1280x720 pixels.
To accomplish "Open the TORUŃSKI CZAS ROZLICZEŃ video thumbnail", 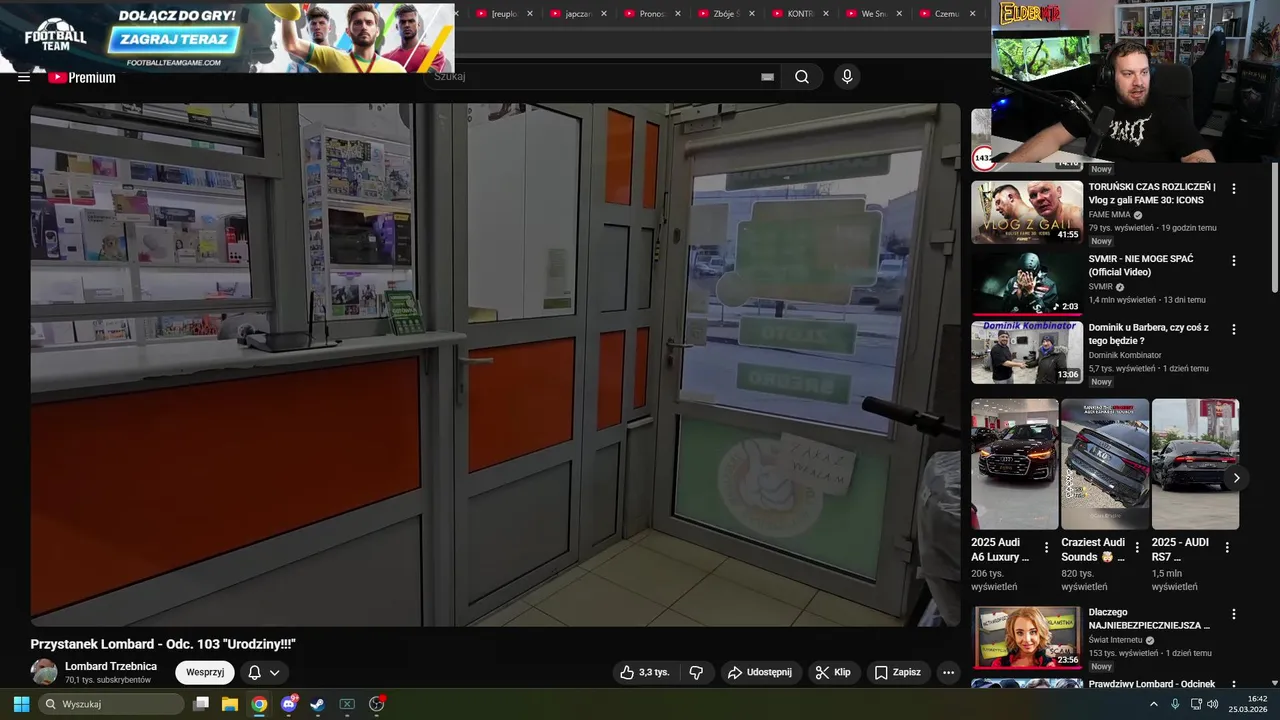I will (1027, 212).
